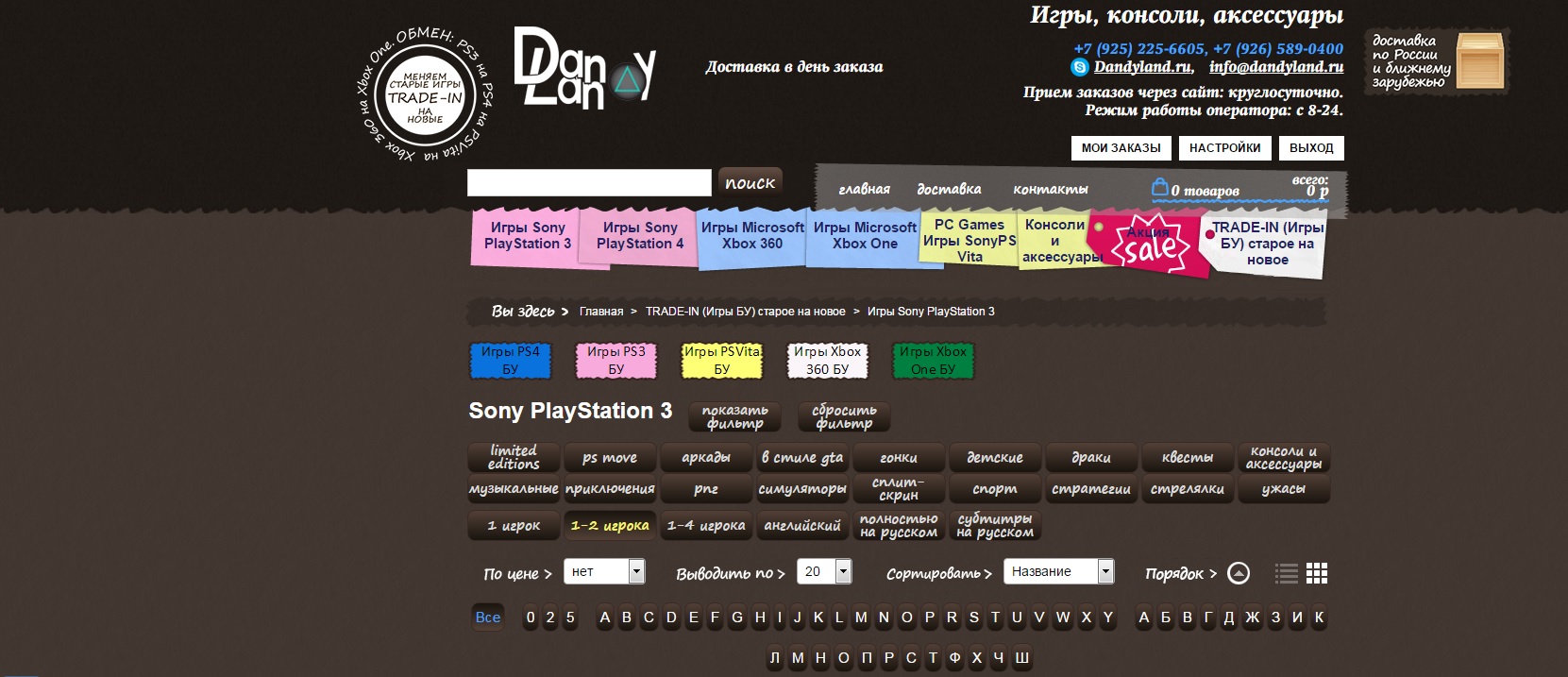Filter games by Cyrillic letter 'Ж'
This screenshot has width=1568, height=677.
coord(1252,618)
